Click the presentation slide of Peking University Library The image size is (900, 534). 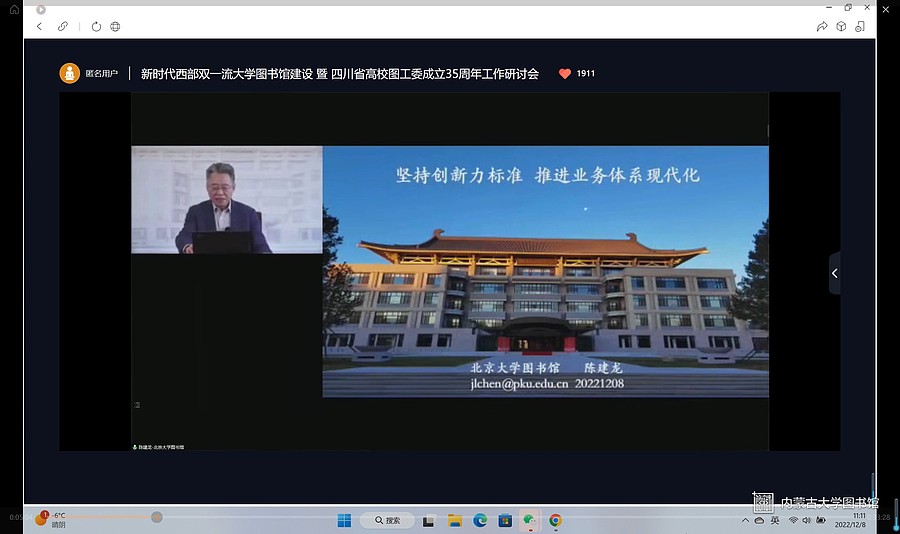coord(545,272)
